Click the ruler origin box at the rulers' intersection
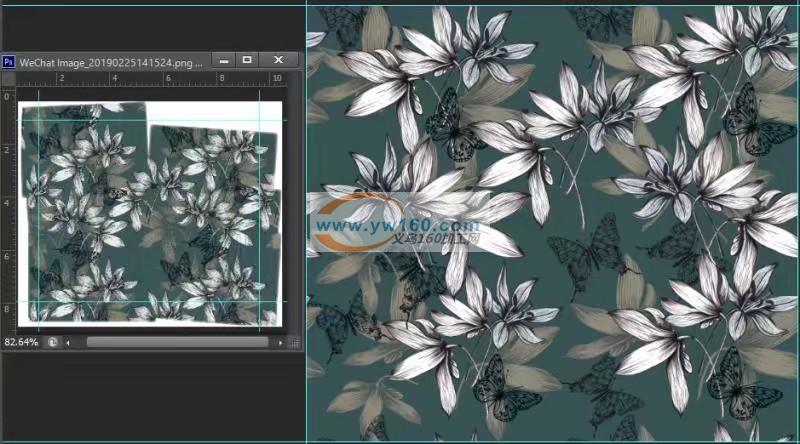This screenshot has height=444, width=800. pyautogui.click(x=8, y=78)
